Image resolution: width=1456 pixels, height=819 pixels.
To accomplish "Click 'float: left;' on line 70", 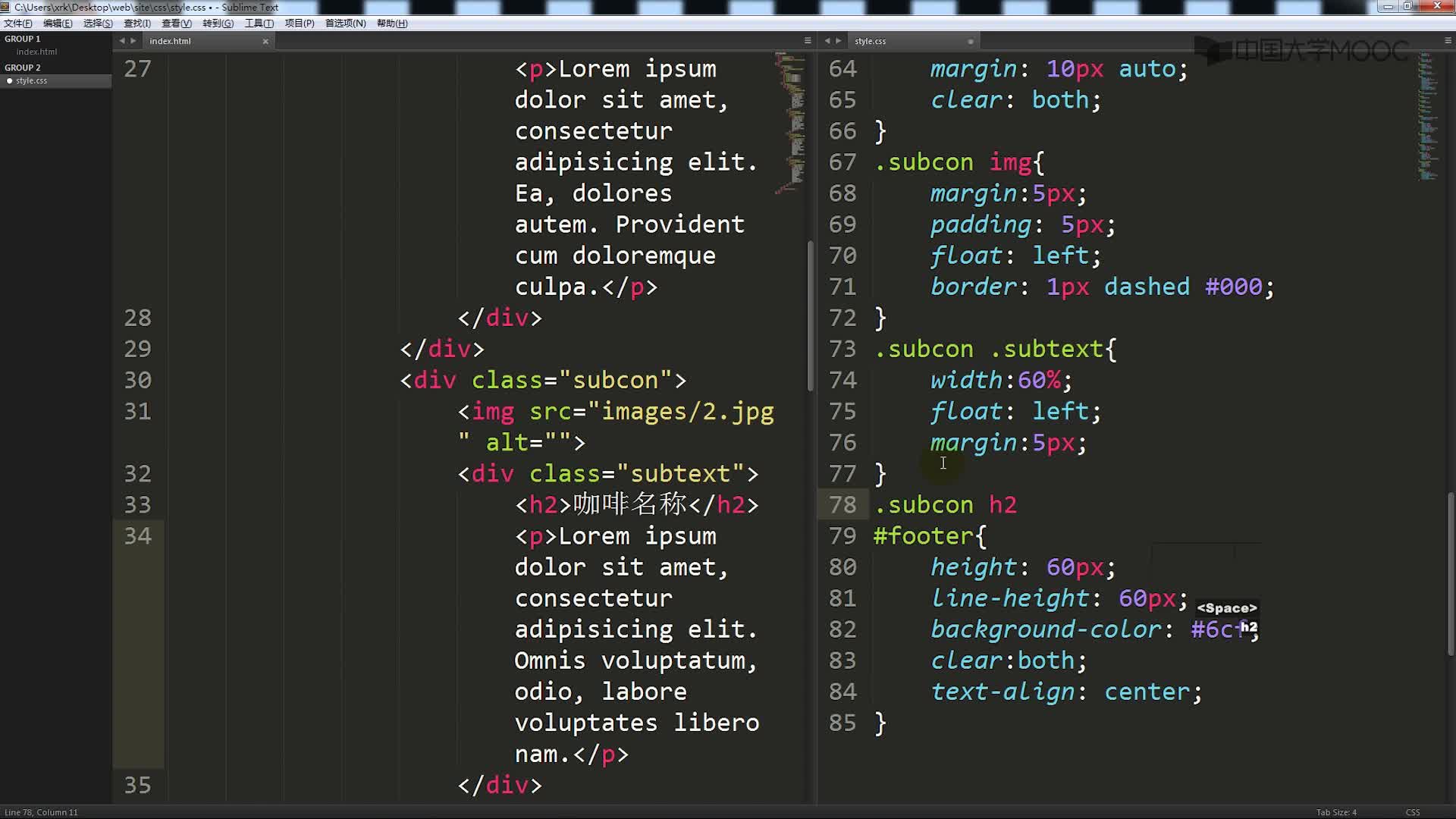I will coord(1016,256).
